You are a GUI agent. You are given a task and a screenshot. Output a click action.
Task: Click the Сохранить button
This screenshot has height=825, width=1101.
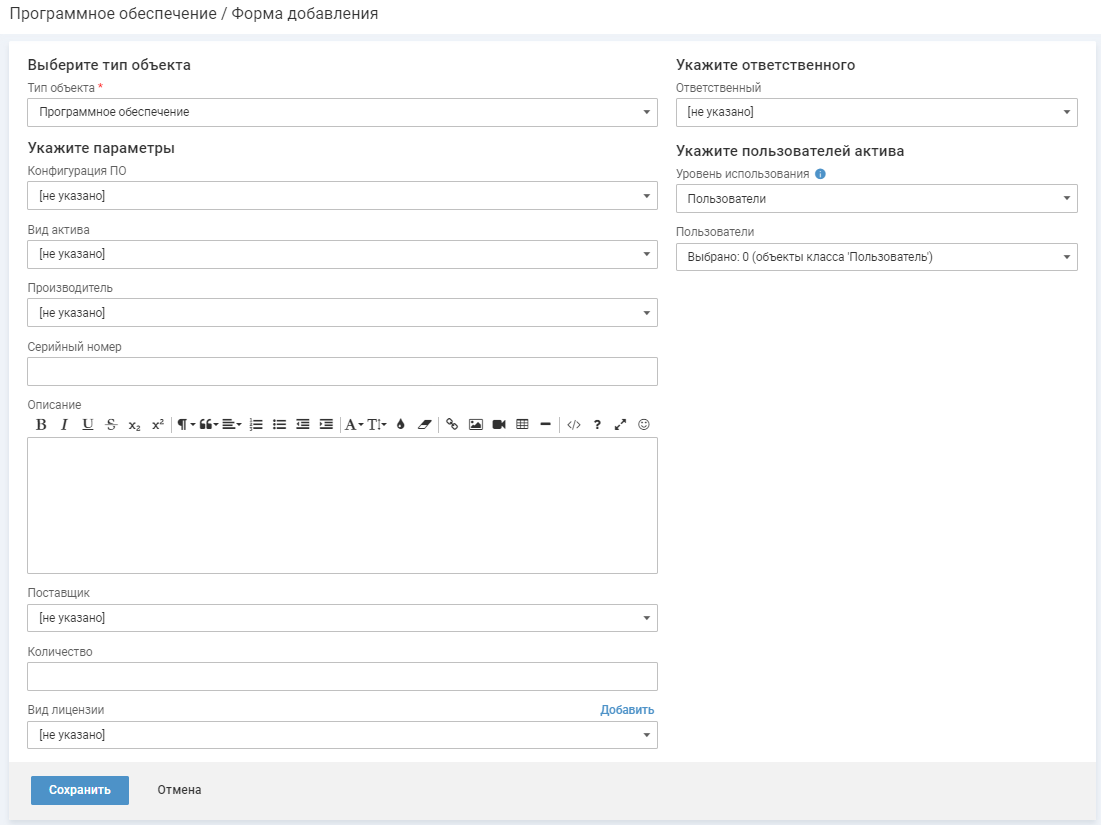(80, 790)
